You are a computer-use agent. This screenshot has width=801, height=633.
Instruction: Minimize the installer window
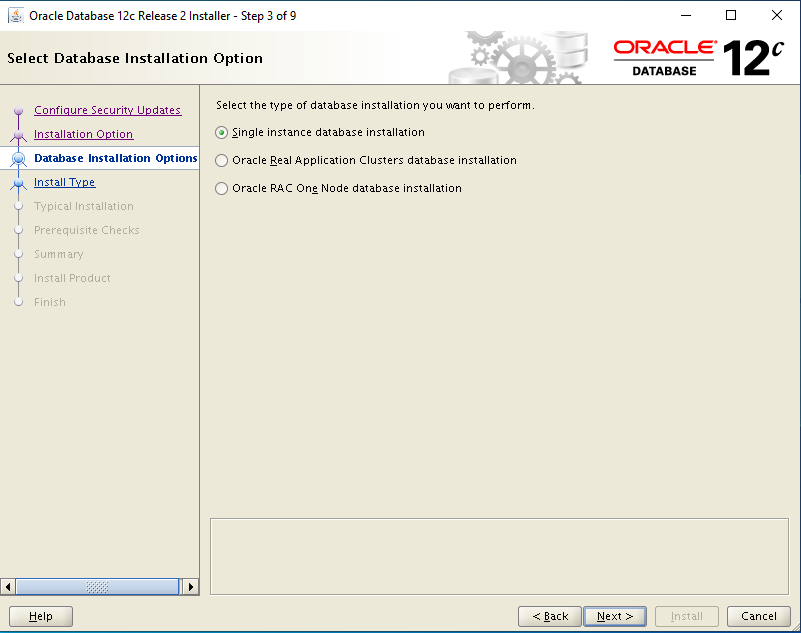686,15
